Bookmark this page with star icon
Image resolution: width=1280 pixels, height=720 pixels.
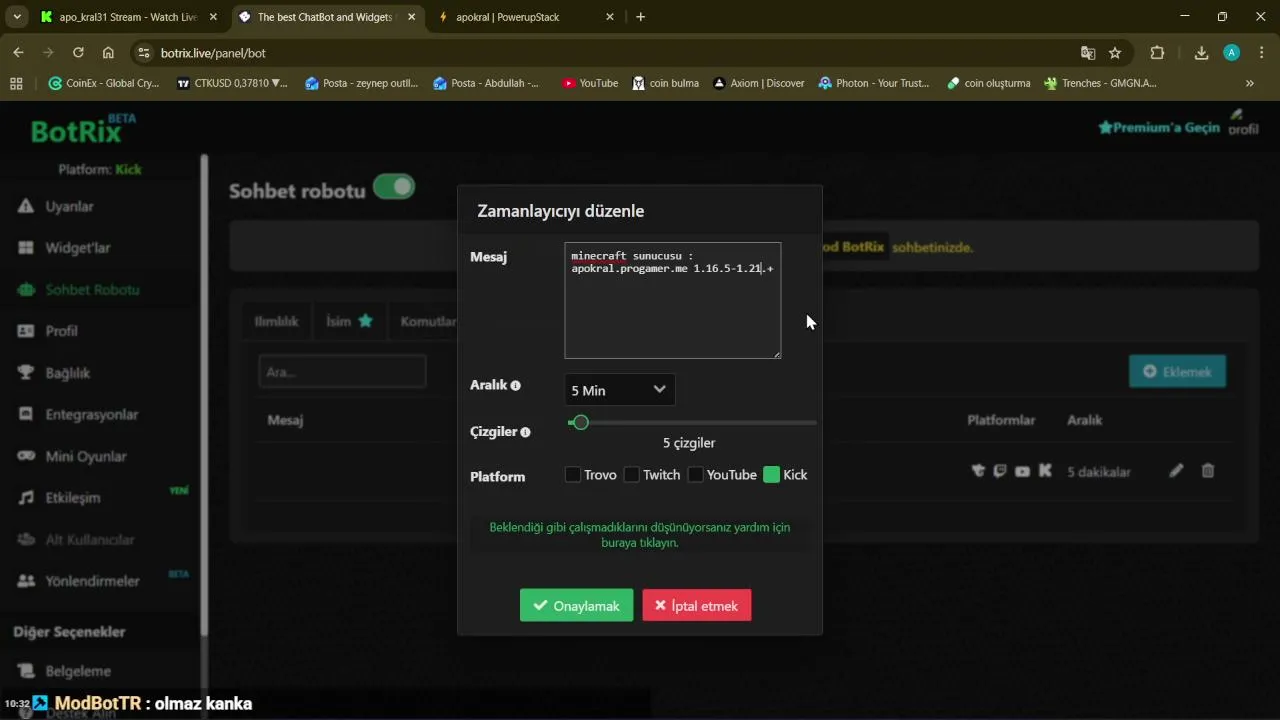coord(1115,53)
